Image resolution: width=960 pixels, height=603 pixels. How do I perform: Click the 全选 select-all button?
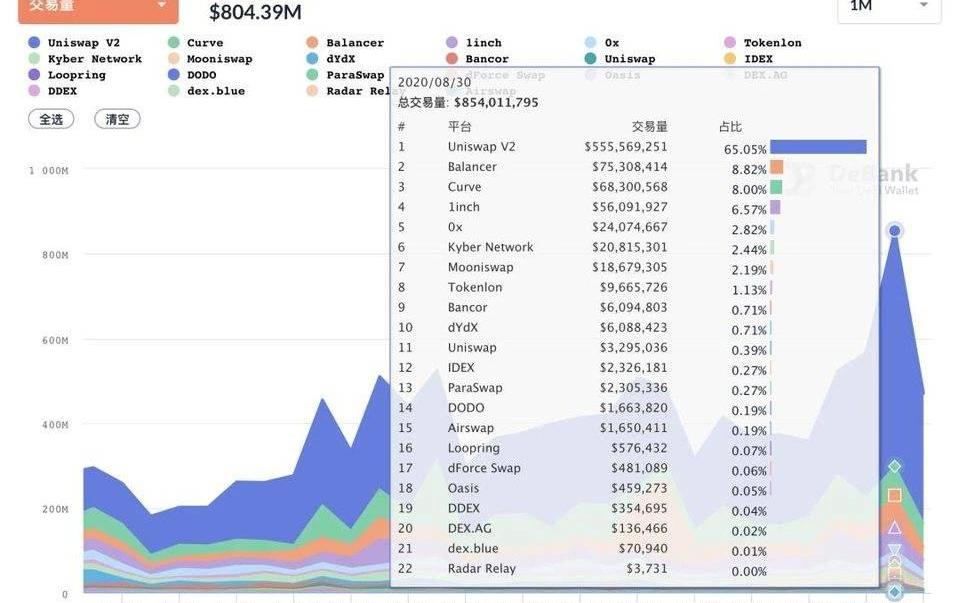[x=51, y=119]
